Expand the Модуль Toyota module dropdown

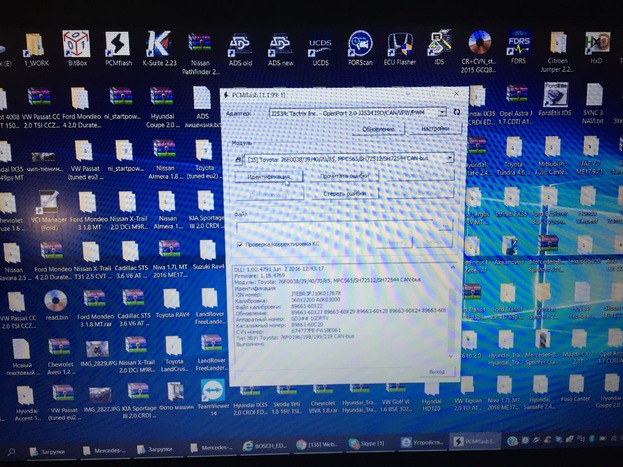449,159
